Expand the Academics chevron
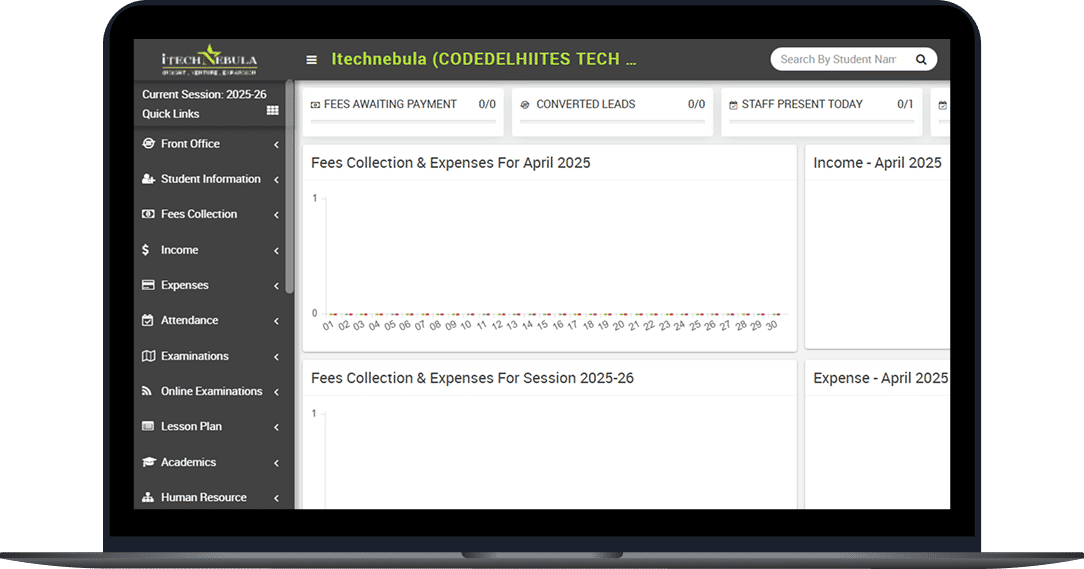 tap(276, 463)
